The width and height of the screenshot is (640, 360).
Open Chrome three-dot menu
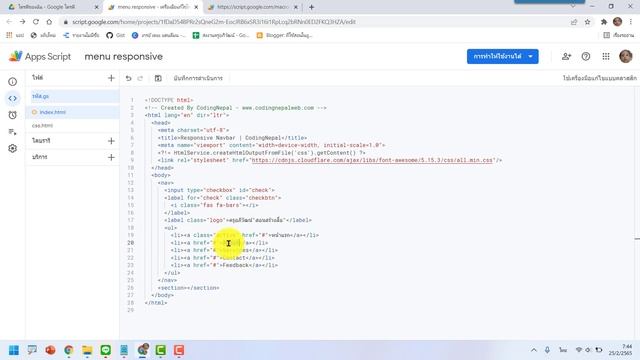(x=631, y=22)
